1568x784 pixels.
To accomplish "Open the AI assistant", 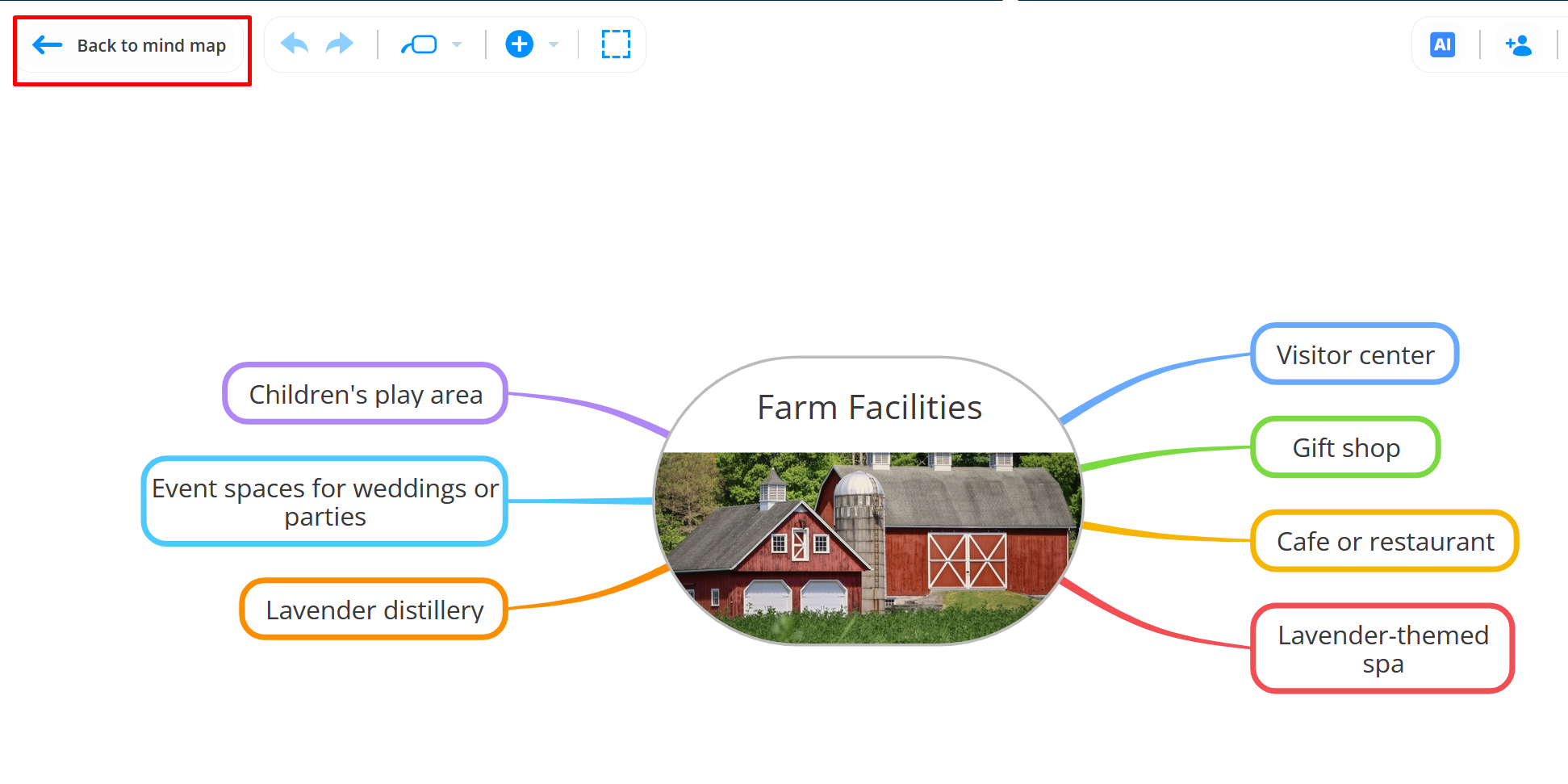I will 1442,44.
